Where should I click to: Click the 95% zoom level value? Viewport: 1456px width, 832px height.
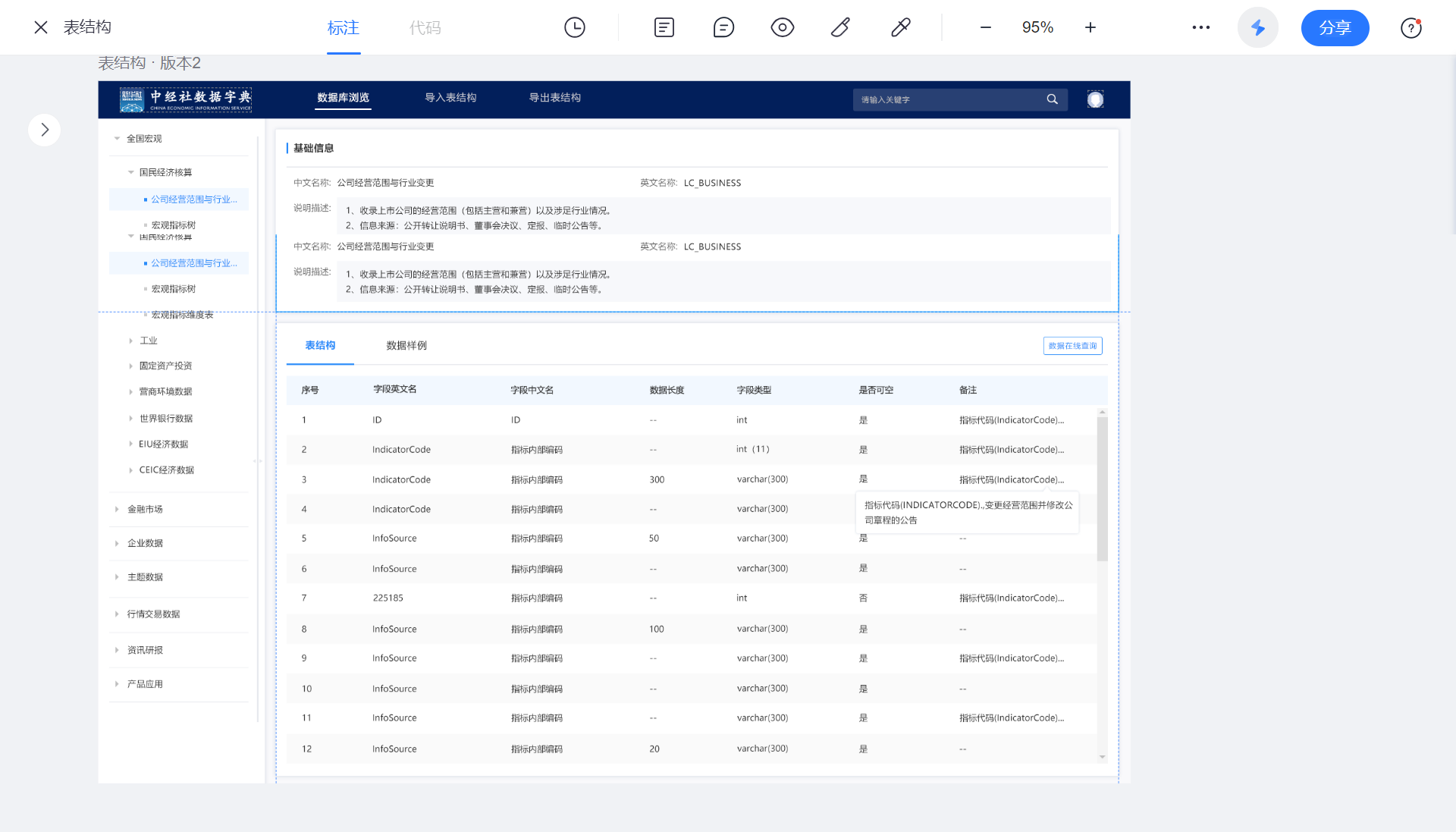(1037, 27)
